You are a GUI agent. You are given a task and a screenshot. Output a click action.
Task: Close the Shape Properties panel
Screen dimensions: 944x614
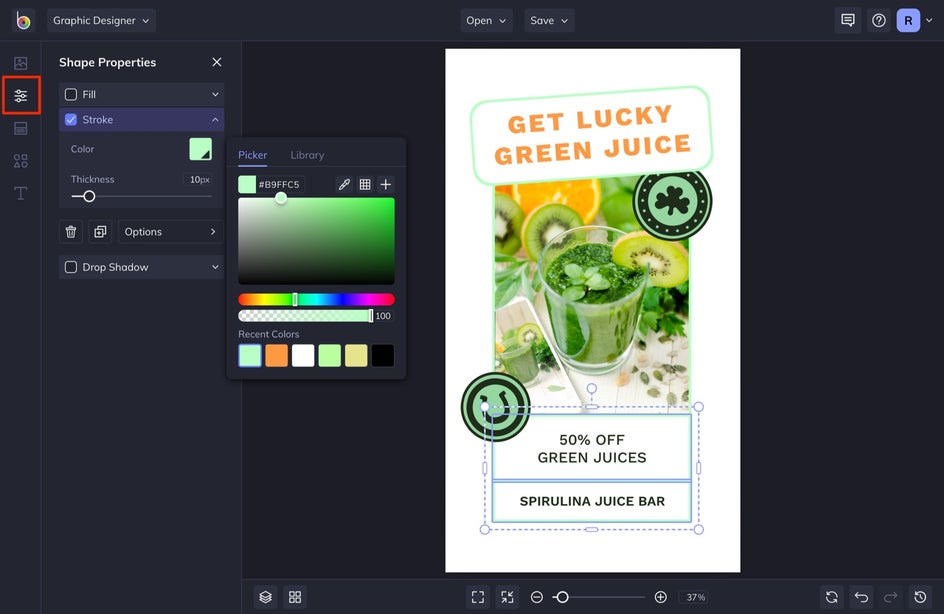pyautogui.click(x=217, y=62)
